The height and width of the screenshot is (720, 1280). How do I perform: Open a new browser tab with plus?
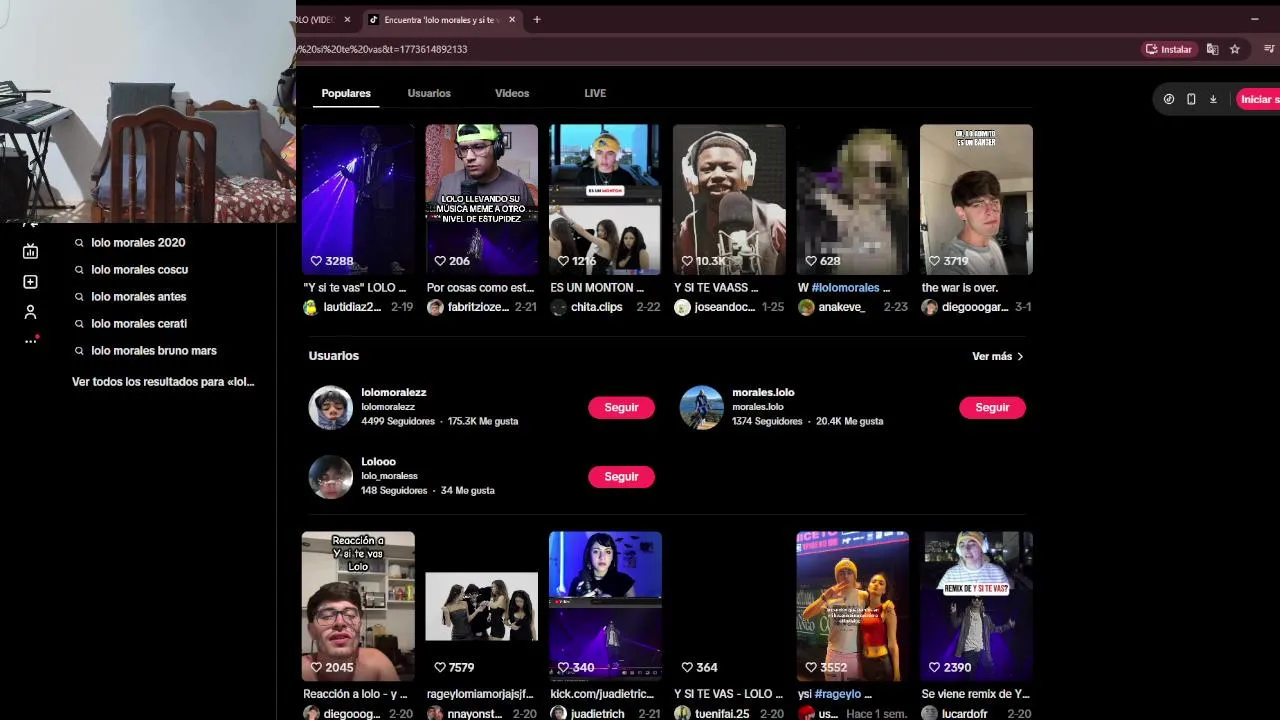537,19
